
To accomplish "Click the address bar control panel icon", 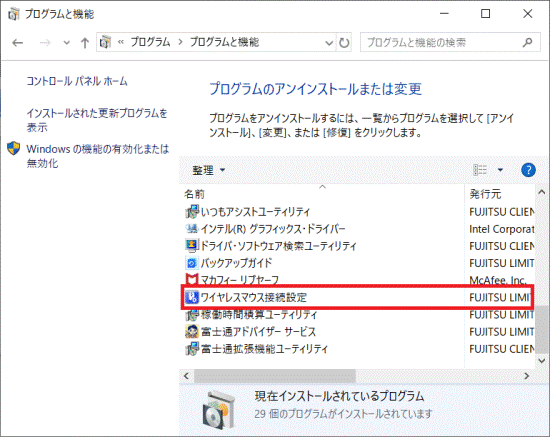I will [x=105, y=42].
